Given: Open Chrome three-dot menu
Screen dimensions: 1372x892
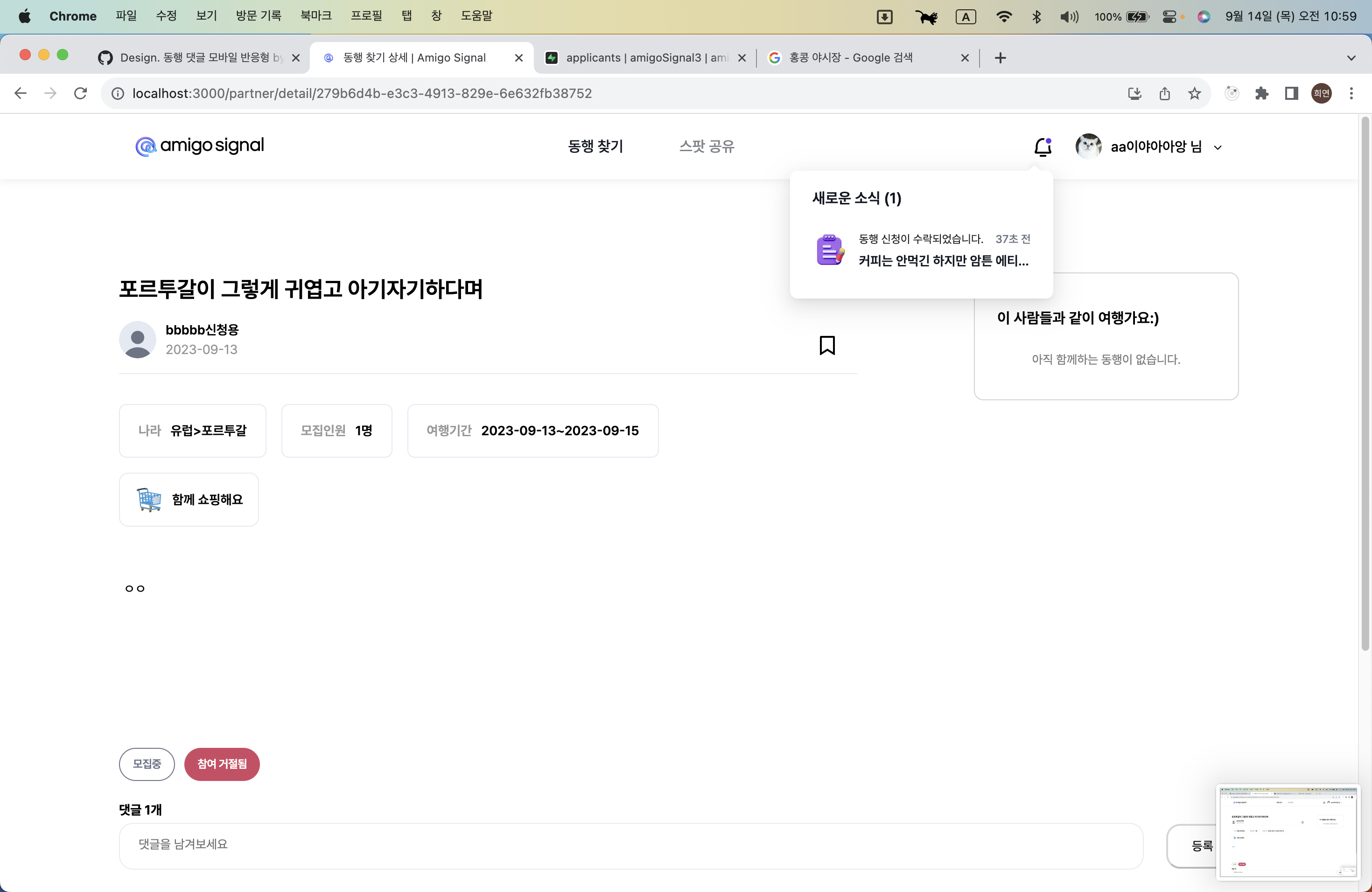Looking at the screenshot, I should point(1351,93).
